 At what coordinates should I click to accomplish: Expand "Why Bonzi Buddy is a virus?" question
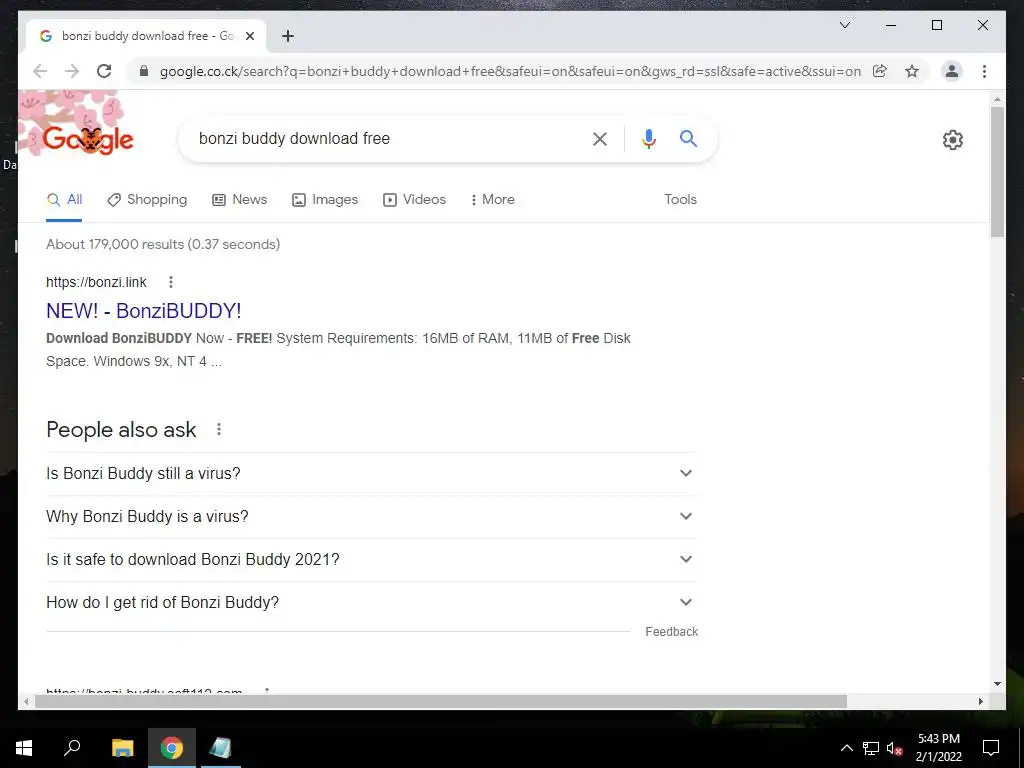pos(371,517)
